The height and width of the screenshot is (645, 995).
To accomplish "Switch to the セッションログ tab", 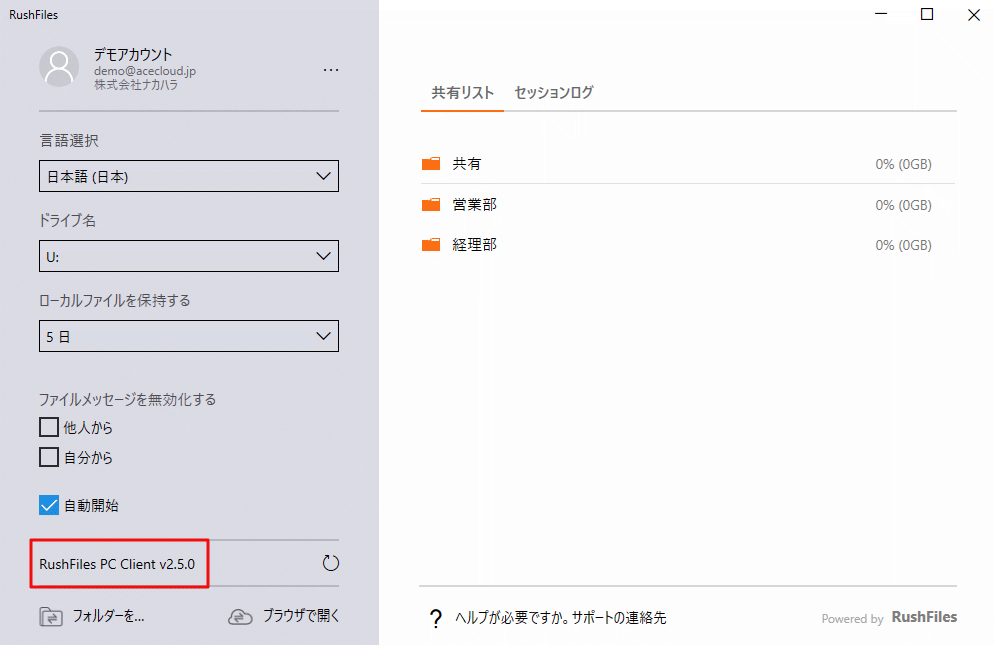I will point(554,93).
